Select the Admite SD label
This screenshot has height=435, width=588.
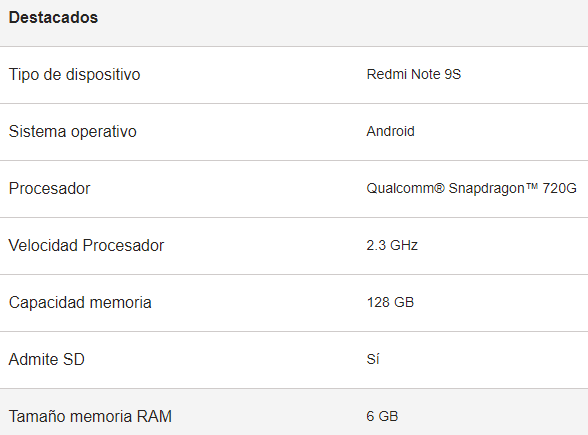(x=46, y=360)
